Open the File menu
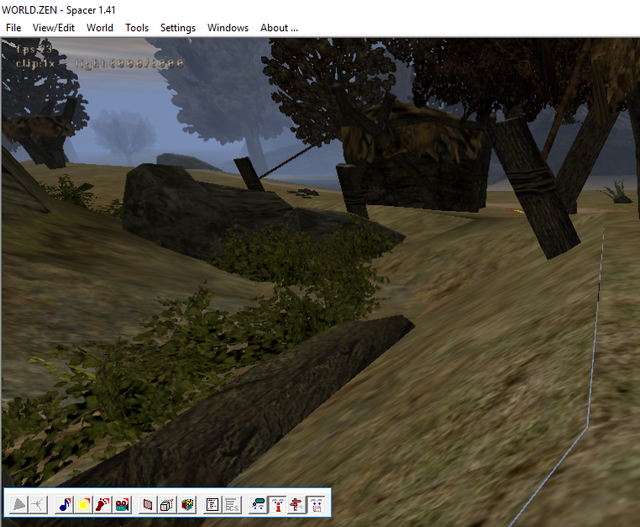Viewport: 640px width, 527px height. tap(13, 28)
